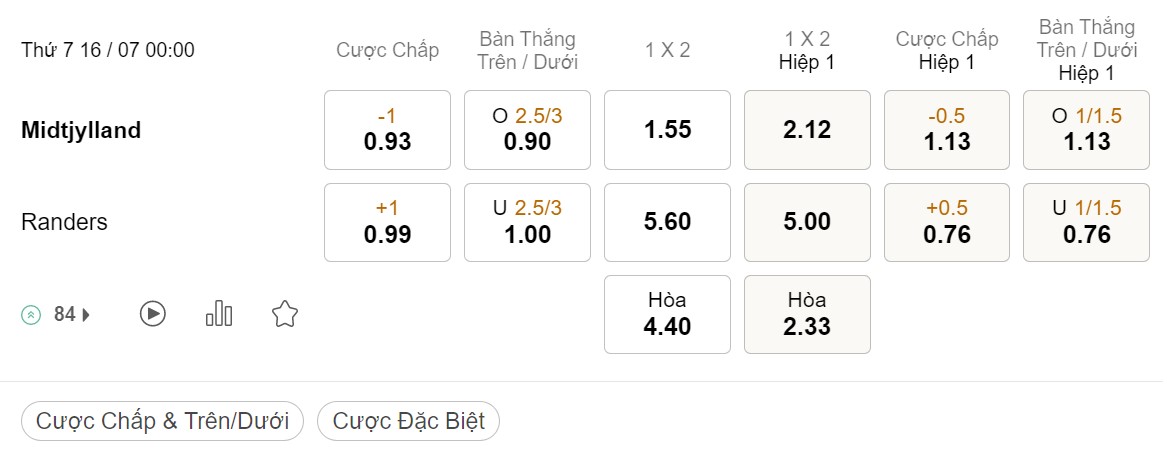The image size is (1167, 472).
Task: Open the Midtjylland team name link
Action: 81,130
